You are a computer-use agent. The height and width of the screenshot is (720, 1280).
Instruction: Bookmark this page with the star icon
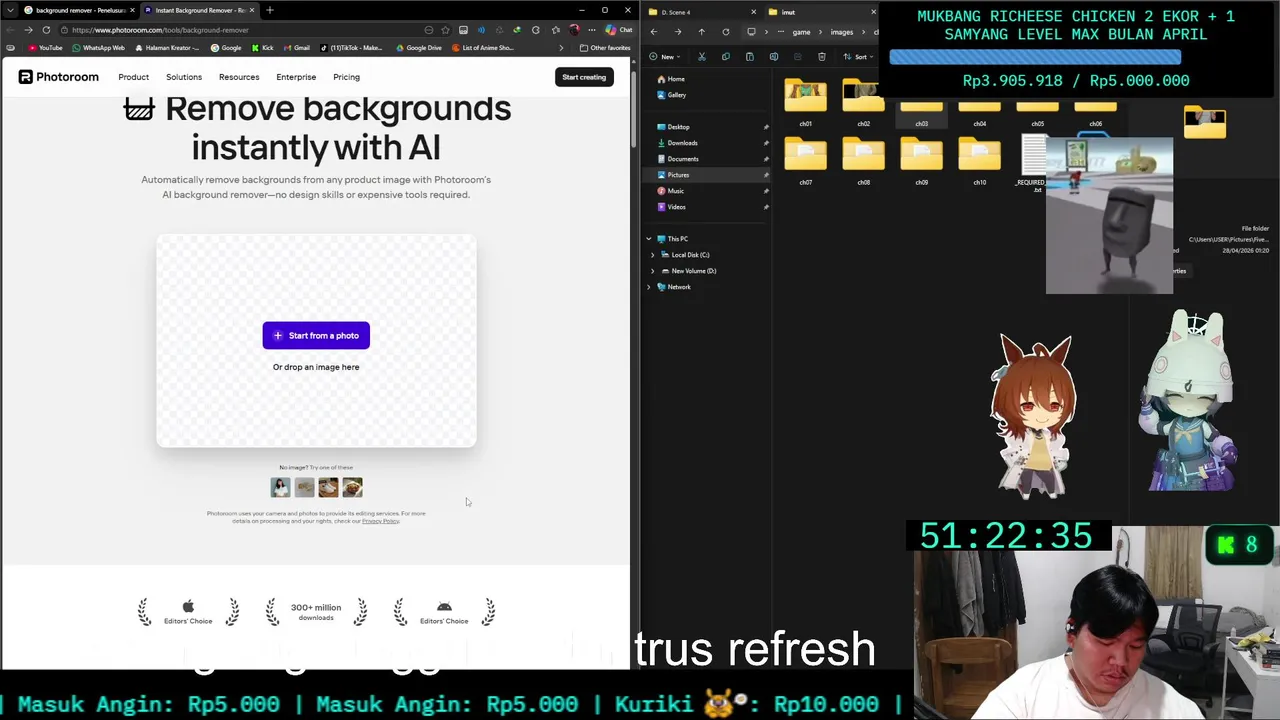[x=445, y=30]
